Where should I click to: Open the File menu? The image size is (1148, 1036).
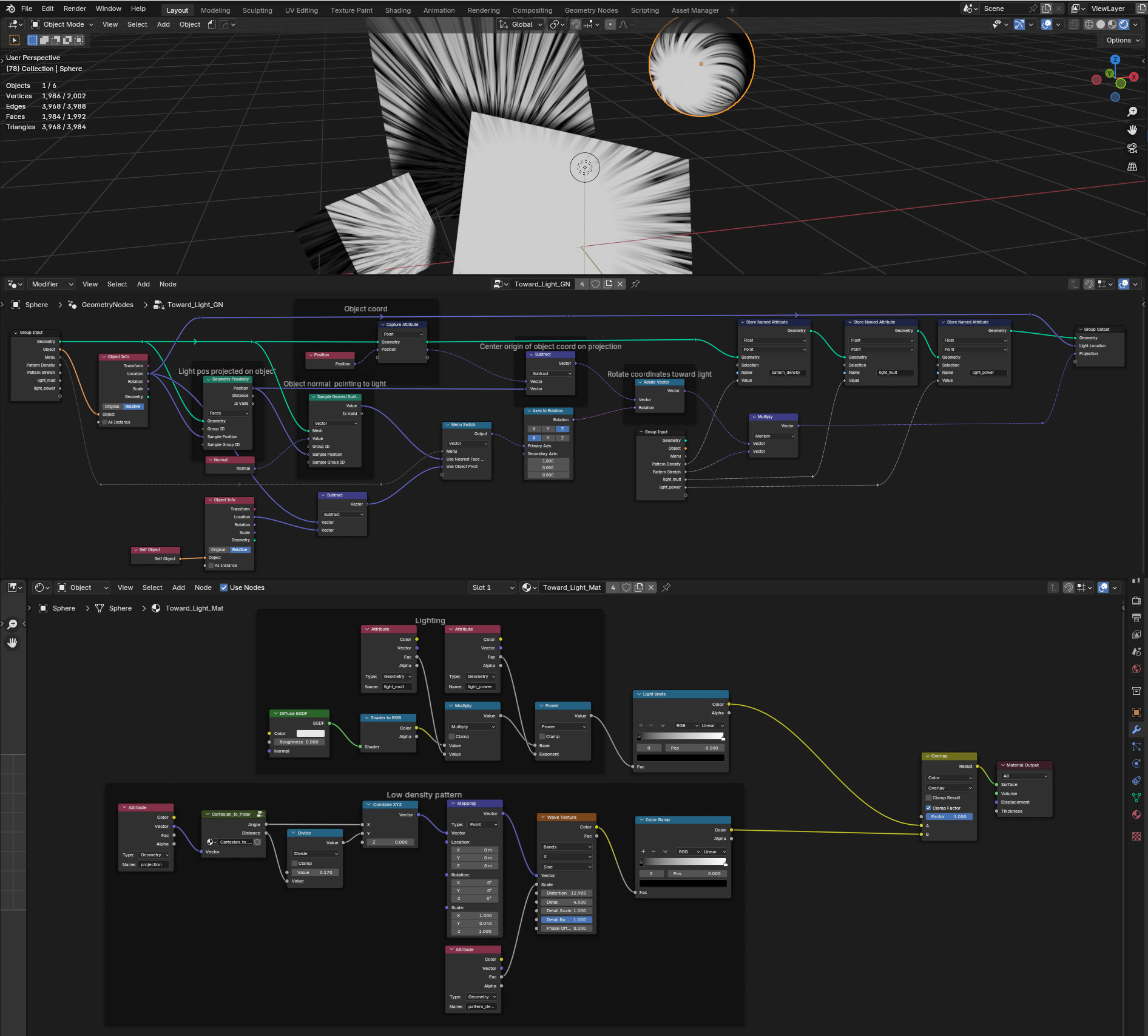coord(27,8)
